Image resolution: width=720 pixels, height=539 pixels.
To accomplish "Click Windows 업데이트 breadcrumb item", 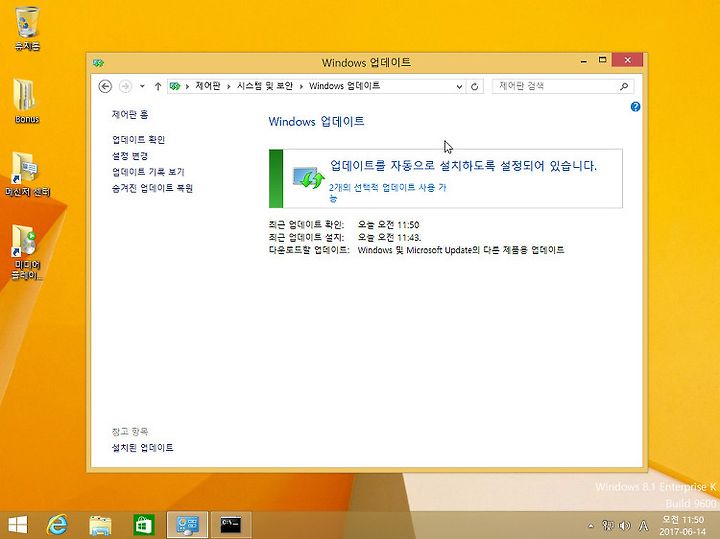I will click(x=344, y=86).
